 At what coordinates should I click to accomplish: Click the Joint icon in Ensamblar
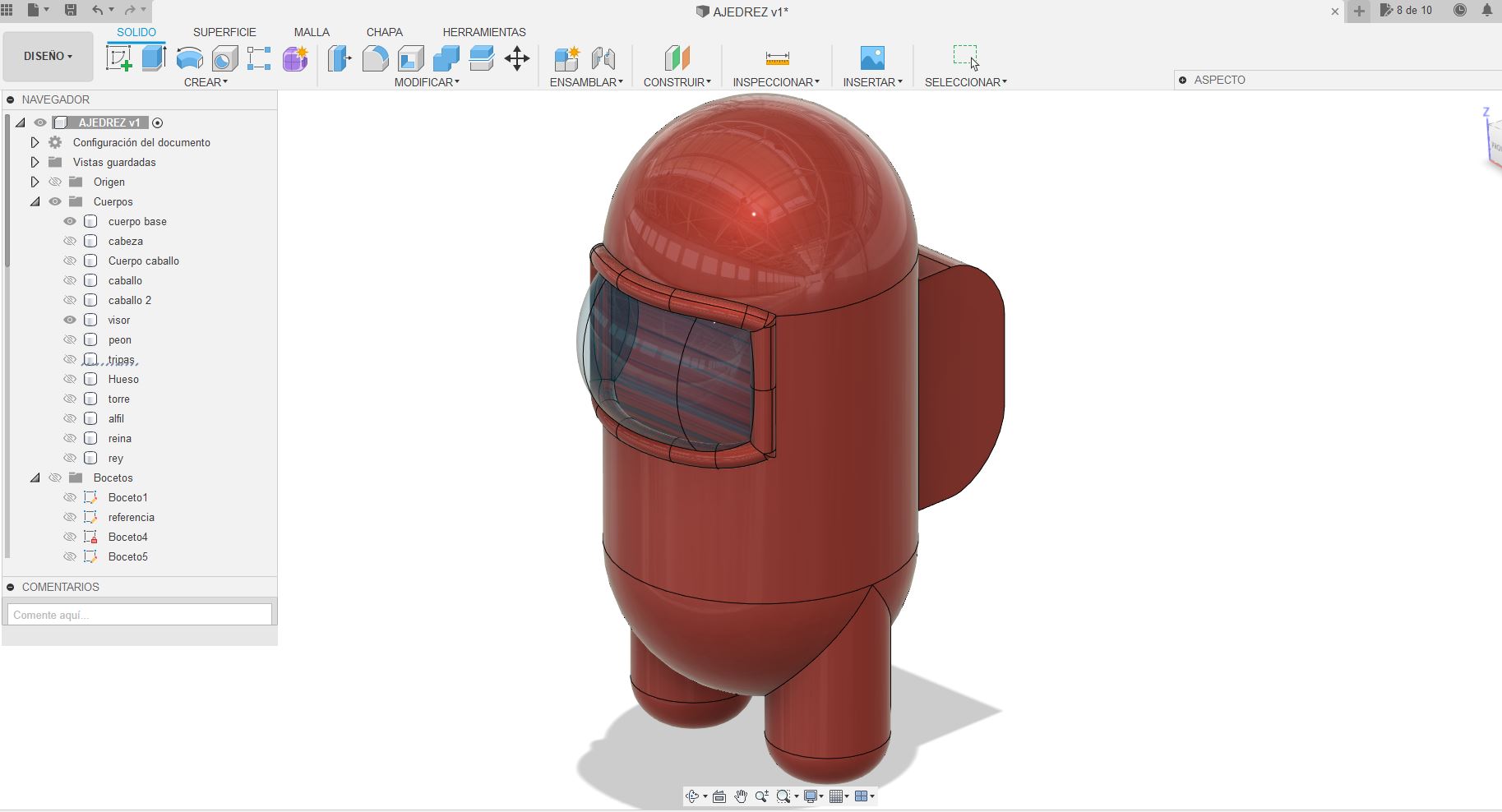tap(603, 58)
